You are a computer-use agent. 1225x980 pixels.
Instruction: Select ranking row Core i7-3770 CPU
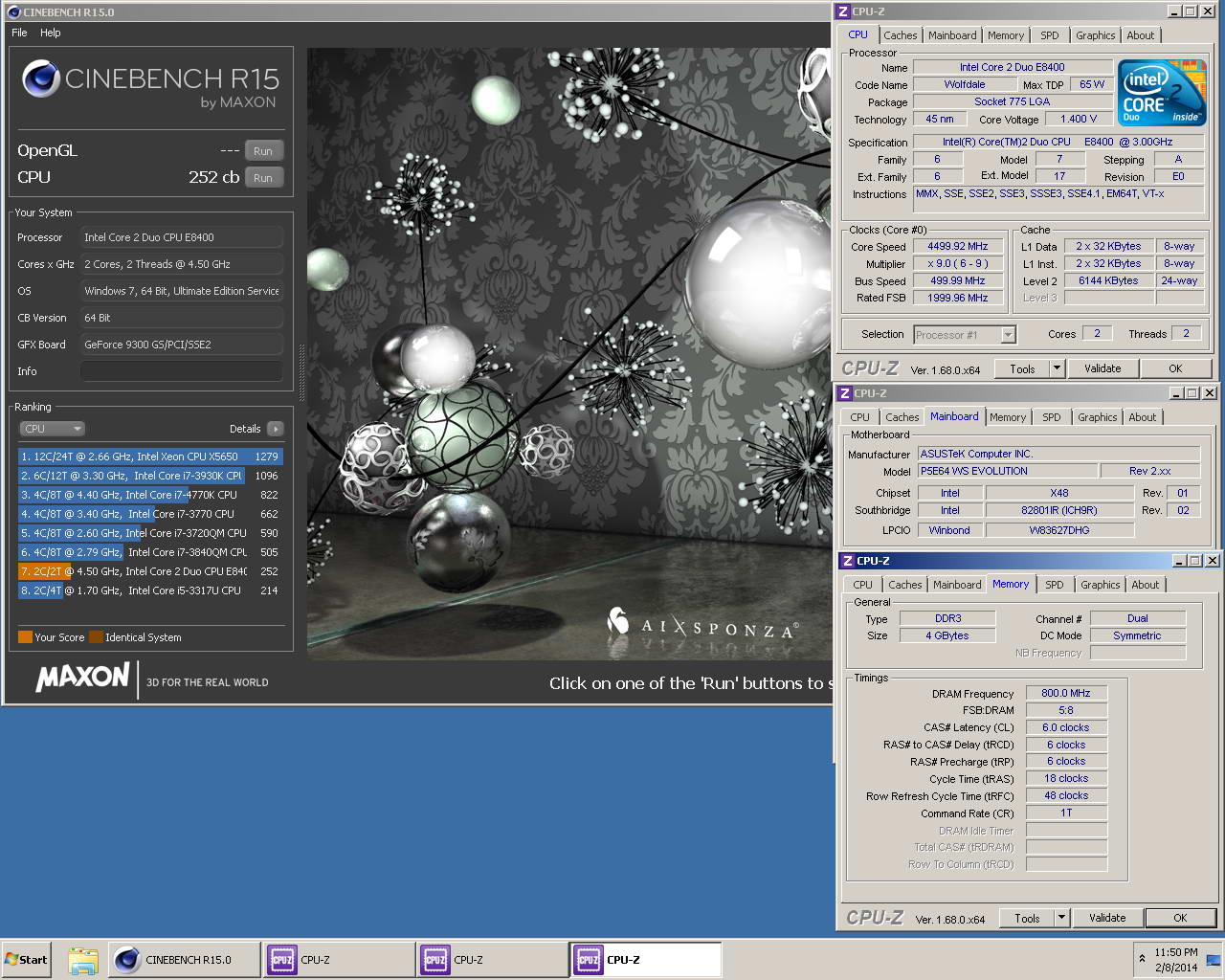point(150,514)
